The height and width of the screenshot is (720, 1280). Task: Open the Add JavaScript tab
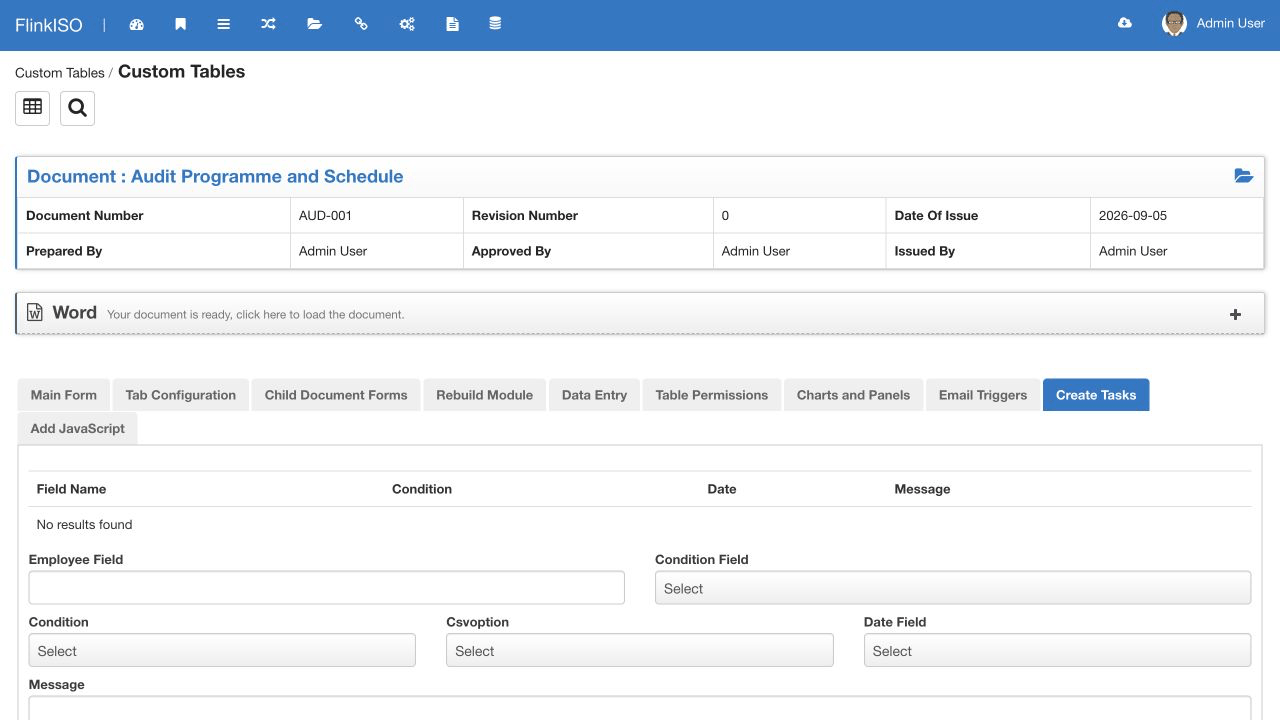pos(78,428)
